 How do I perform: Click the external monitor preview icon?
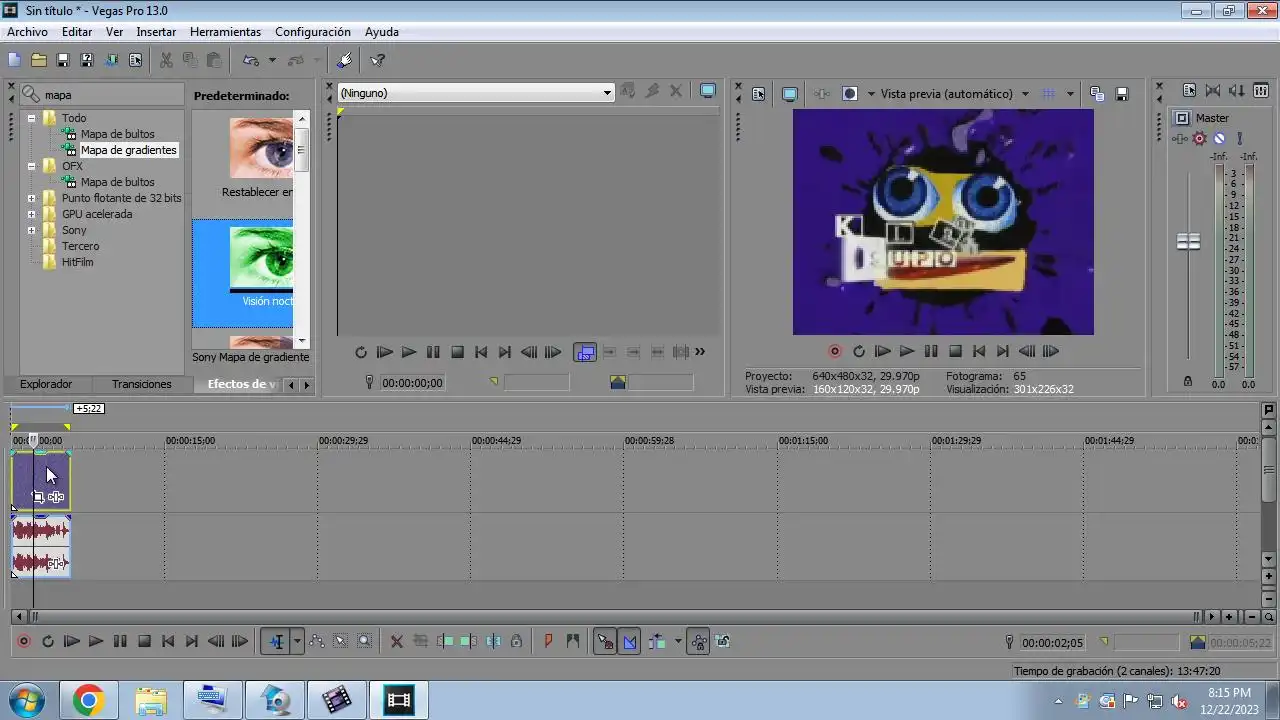pos(789,93)
